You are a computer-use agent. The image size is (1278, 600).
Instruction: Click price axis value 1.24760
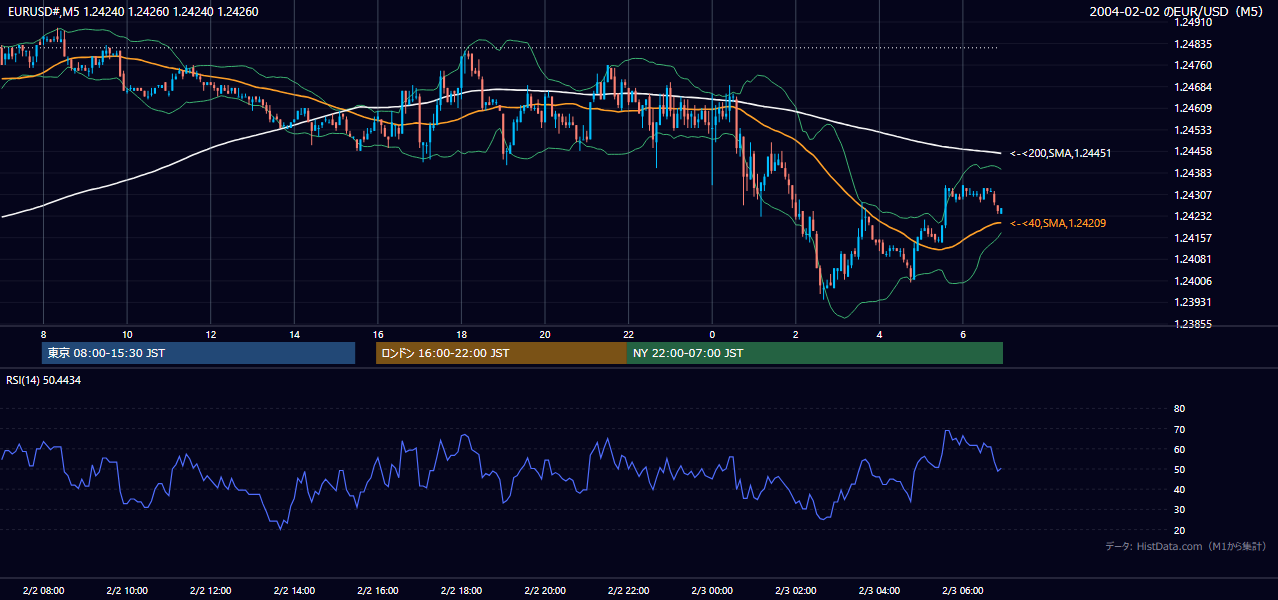point(1193,65)
